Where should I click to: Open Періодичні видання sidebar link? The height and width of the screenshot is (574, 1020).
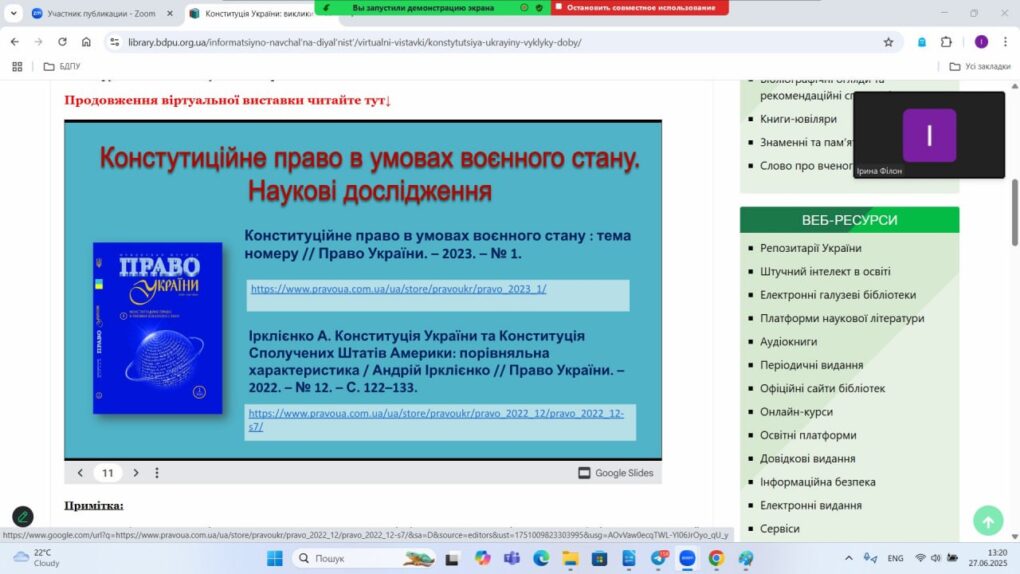pos(811,365)
